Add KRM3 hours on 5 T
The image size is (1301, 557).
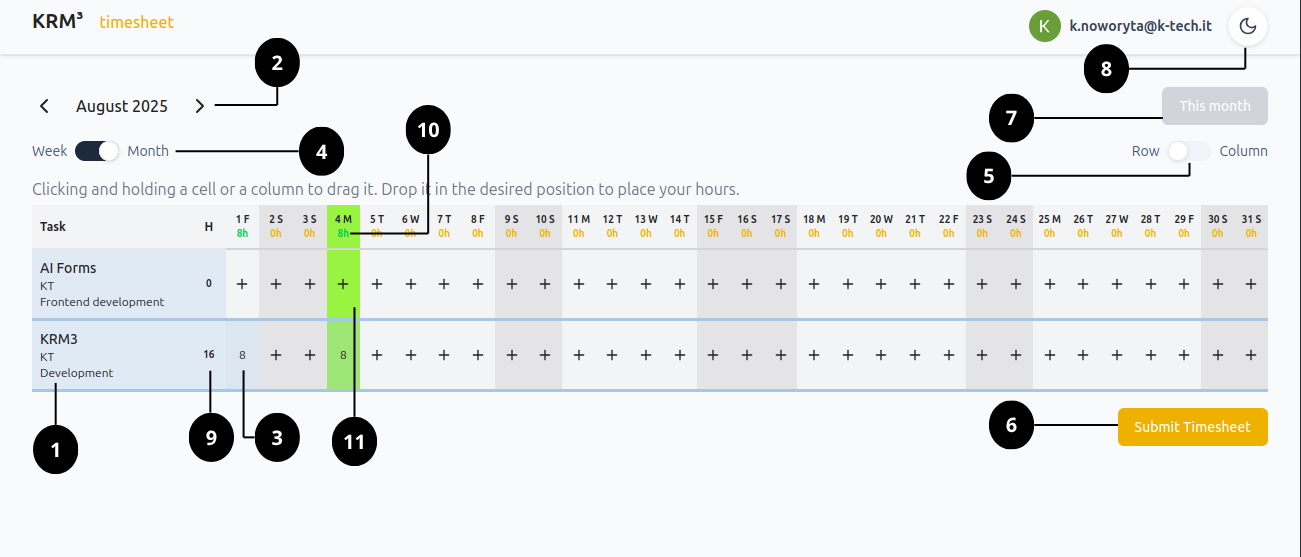(x=377, y=354)
